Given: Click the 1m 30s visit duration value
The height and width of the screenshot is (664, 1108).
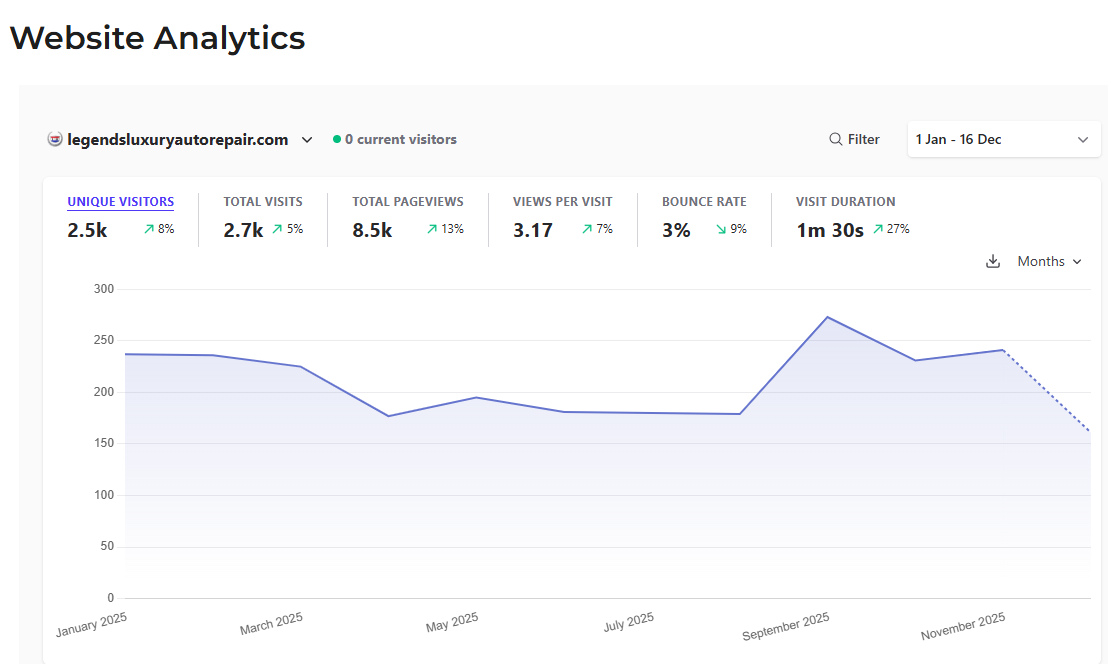Looking at the screenshot, I should (830, 230).
